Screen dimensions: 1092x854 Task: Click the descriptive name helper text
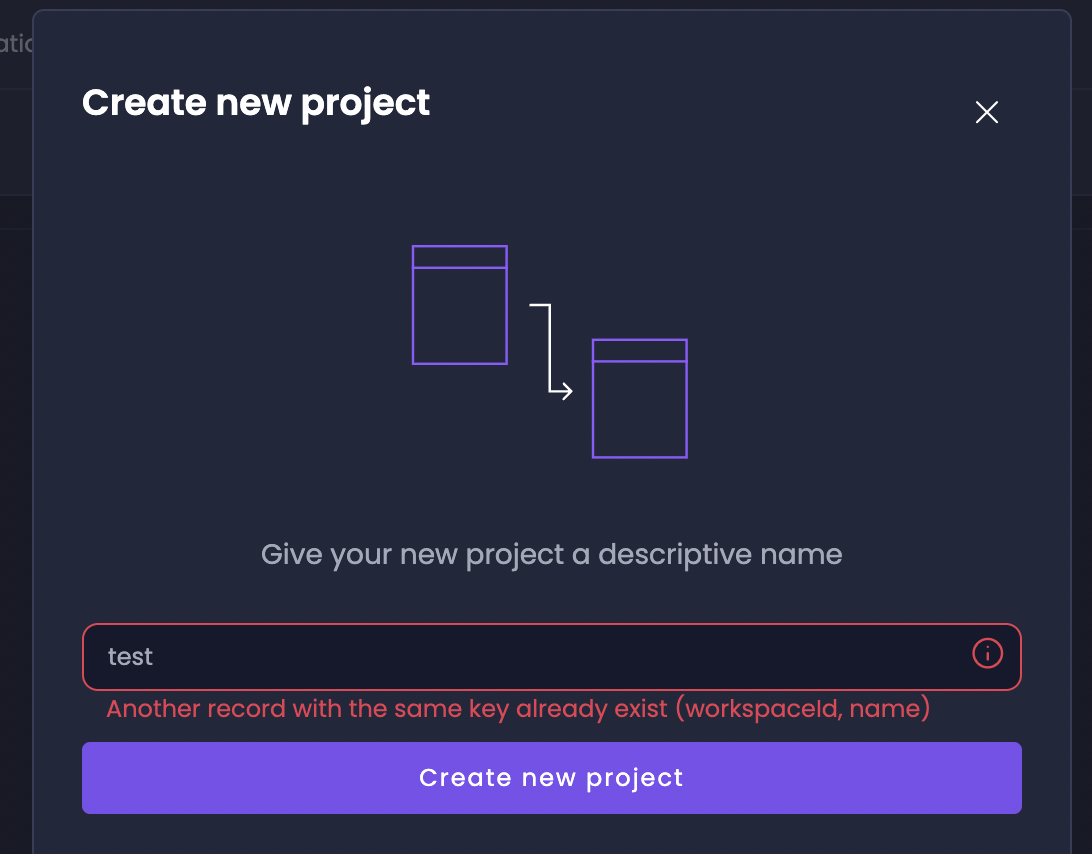tap(551, 554)
